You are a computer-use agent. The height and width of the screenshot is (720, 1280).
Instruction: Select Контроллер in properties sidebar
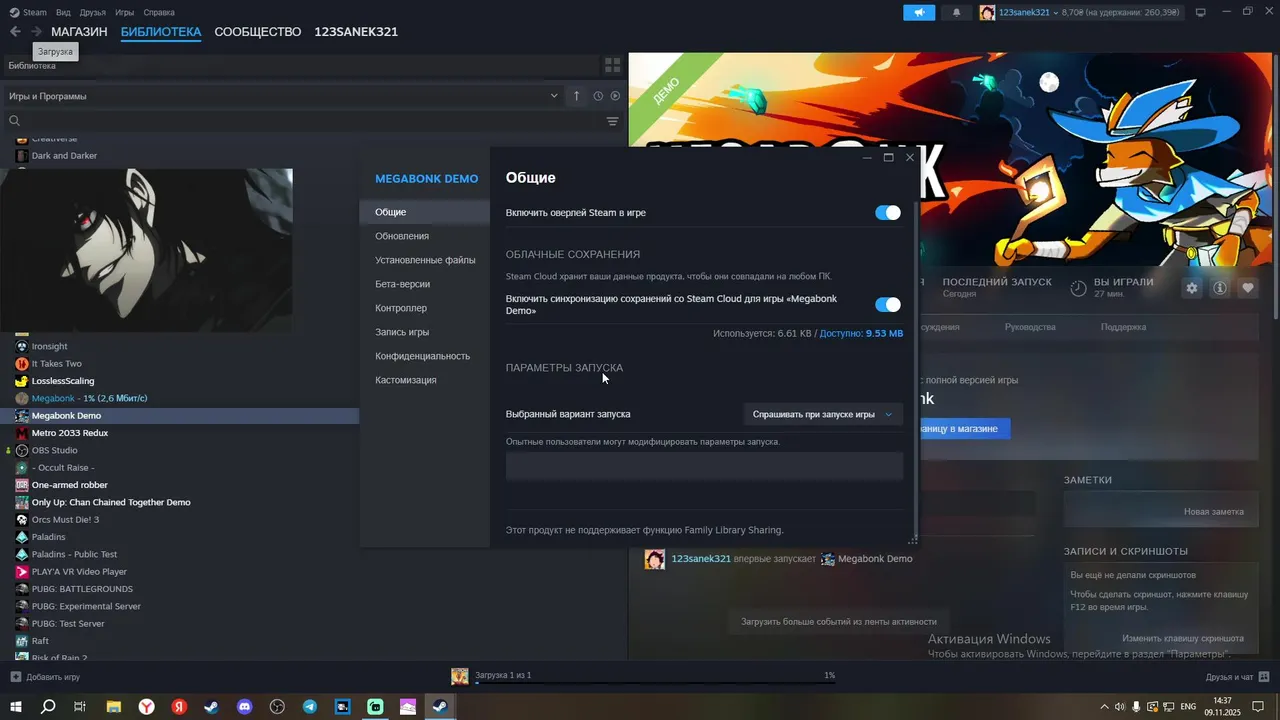401,308
